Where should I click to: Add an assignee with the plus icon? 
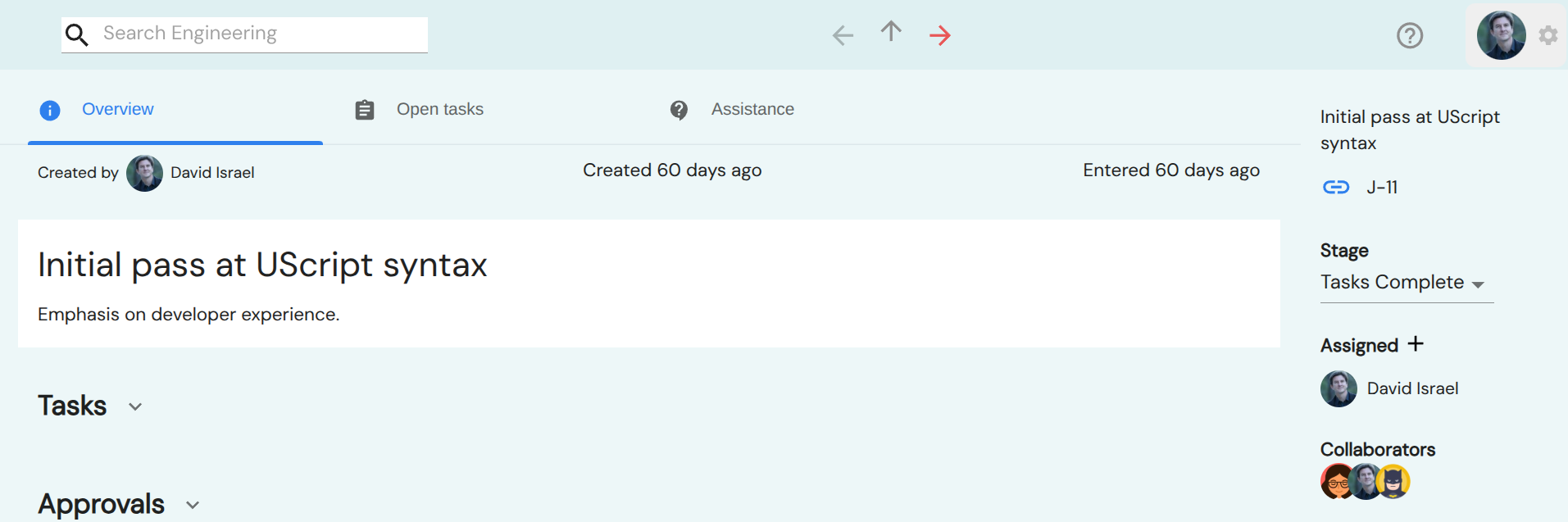(1416, 344)
